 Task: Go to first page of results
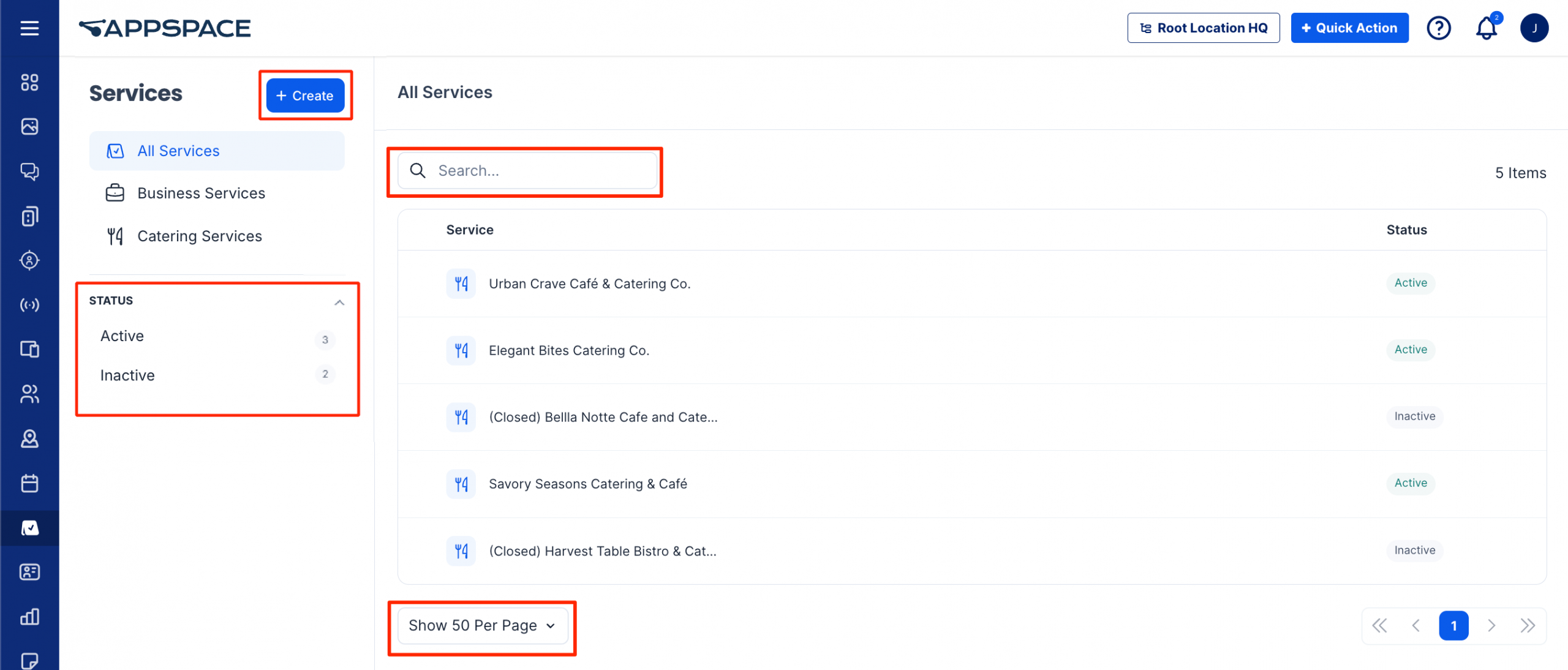[1379, 625]
